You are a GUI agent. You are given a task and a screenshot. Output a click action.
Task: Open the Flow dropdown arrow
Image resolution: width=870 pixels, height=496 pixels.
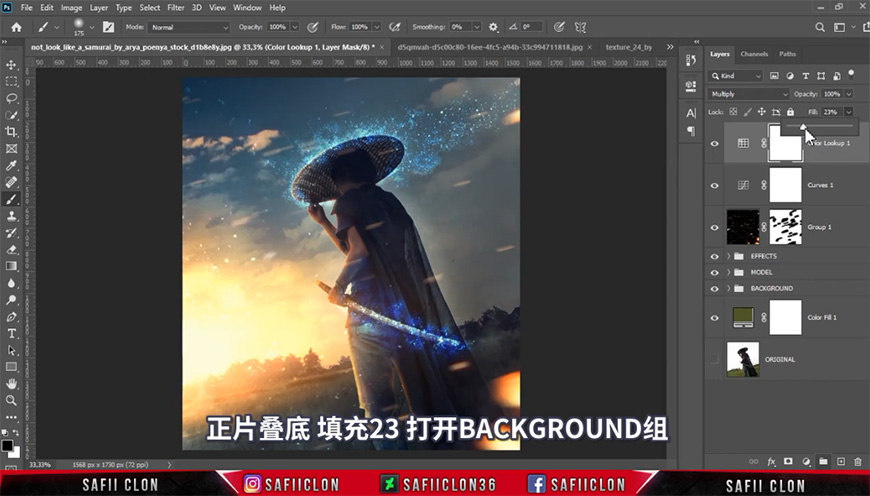377,27
